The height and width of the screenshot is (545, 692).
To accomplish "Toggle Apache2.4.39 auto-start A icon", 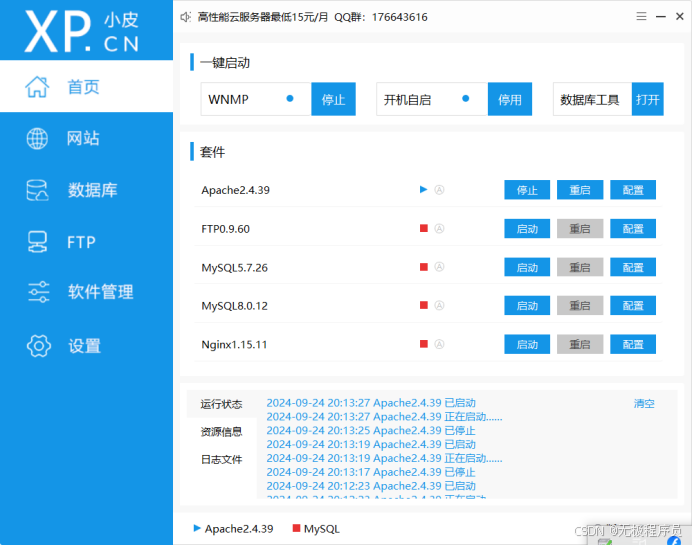I will point(439,190).
